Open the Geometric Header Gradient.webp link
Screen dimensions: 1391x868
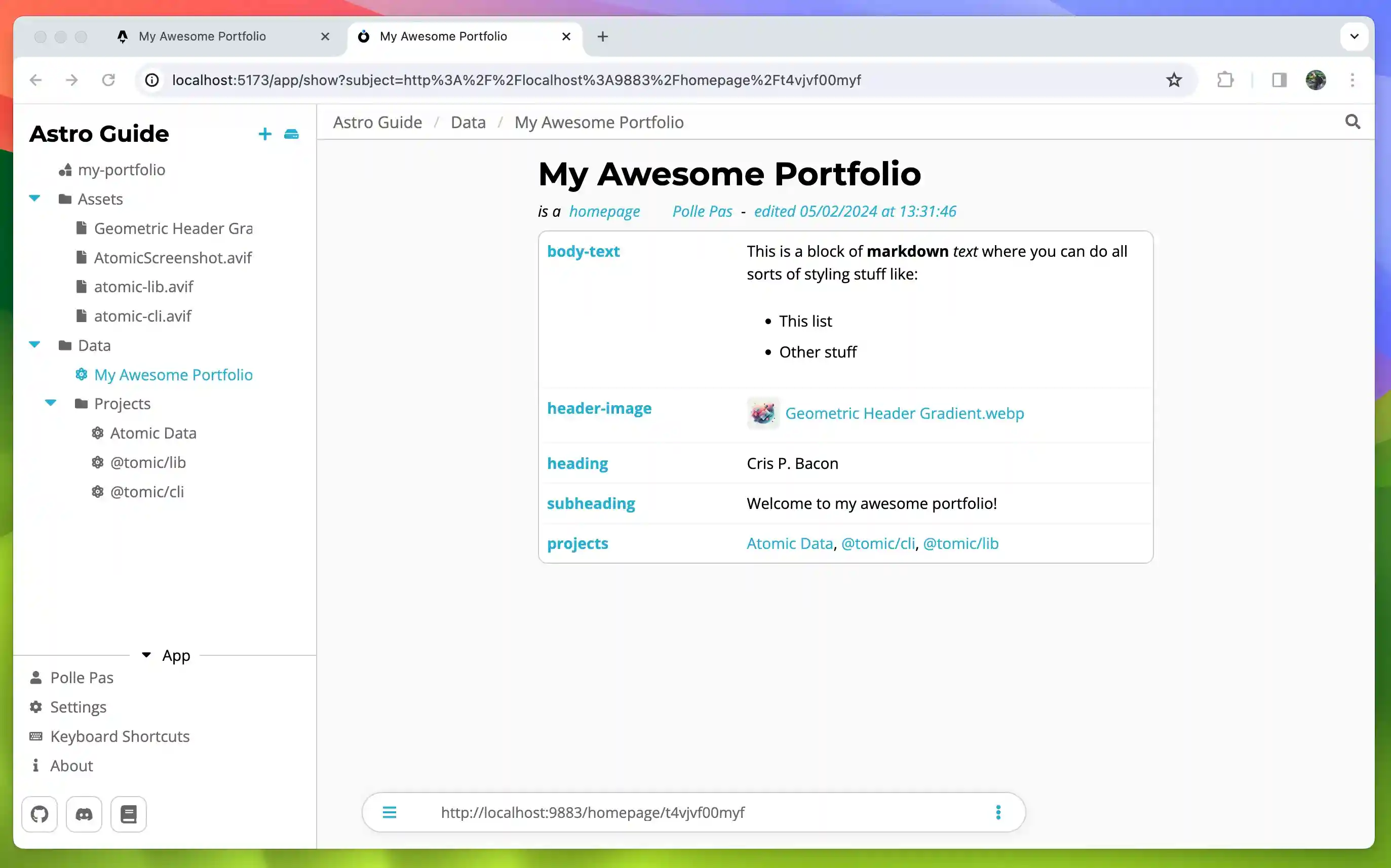point(904,413)
